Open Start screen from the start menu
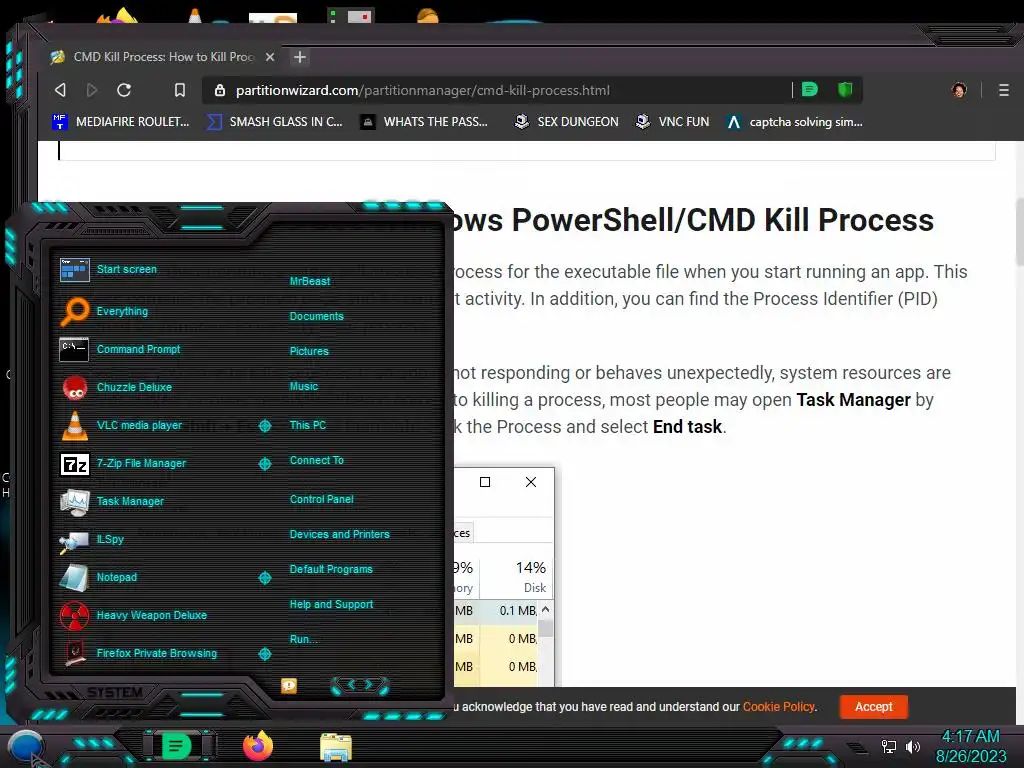 point(127,269)
